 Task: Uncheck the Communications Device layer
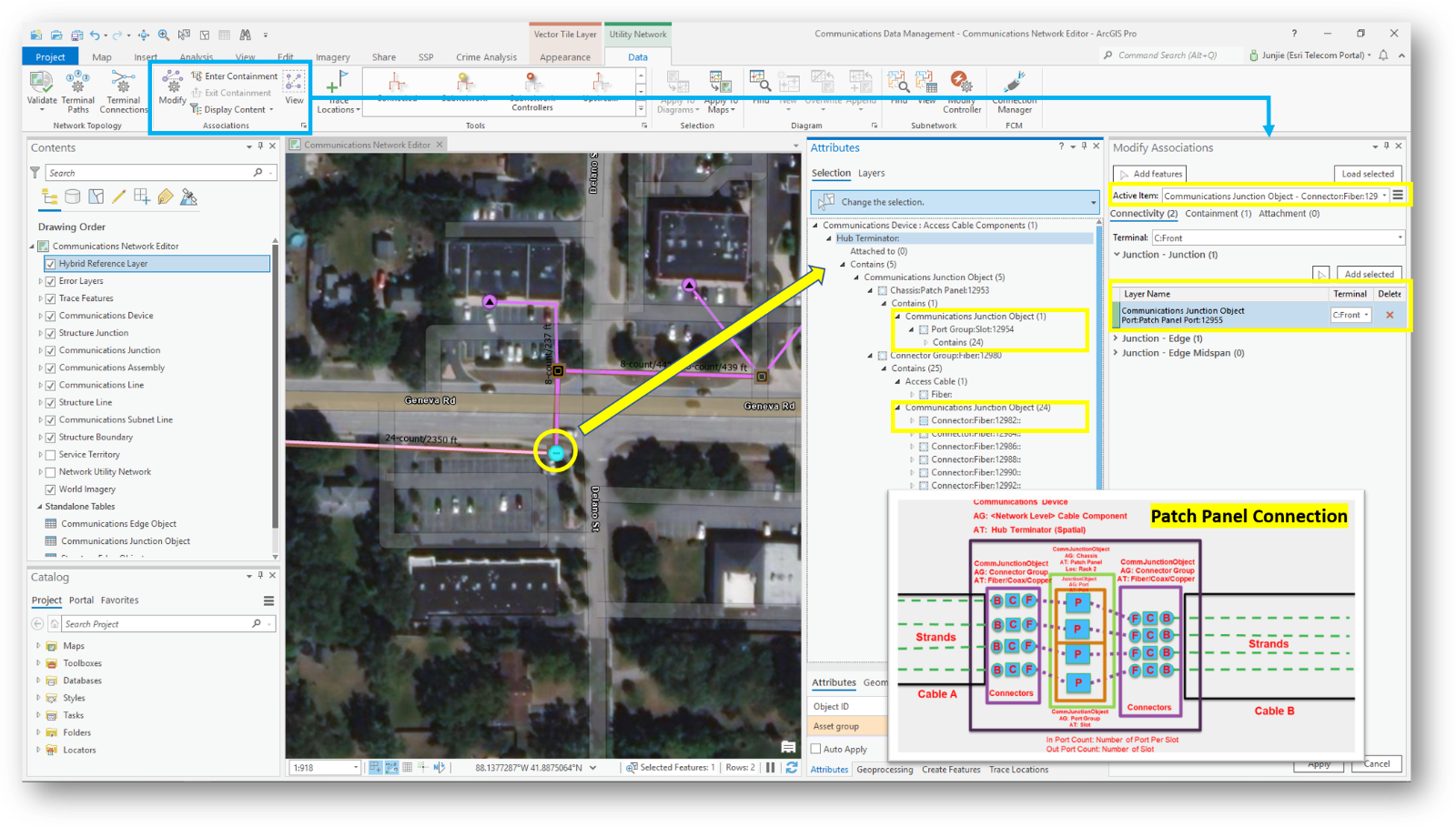click(x=52, y=315)
